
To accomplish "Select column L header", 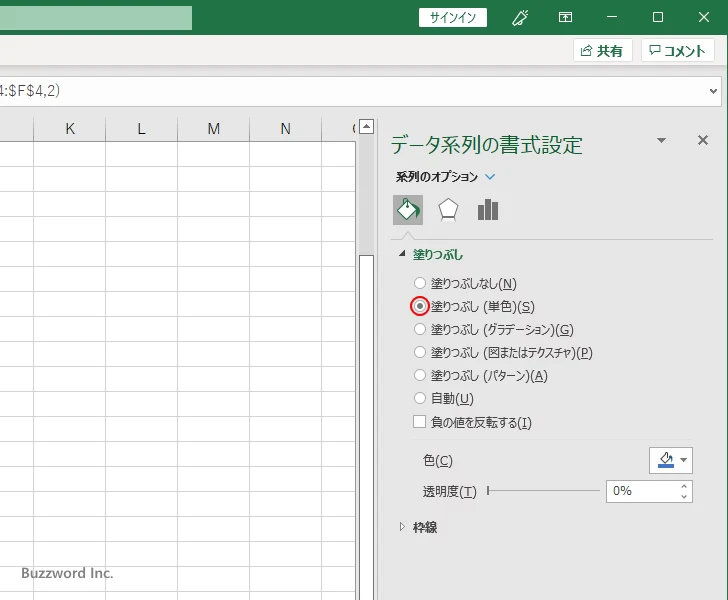I will pyautogui.click(x=142, y=129).
